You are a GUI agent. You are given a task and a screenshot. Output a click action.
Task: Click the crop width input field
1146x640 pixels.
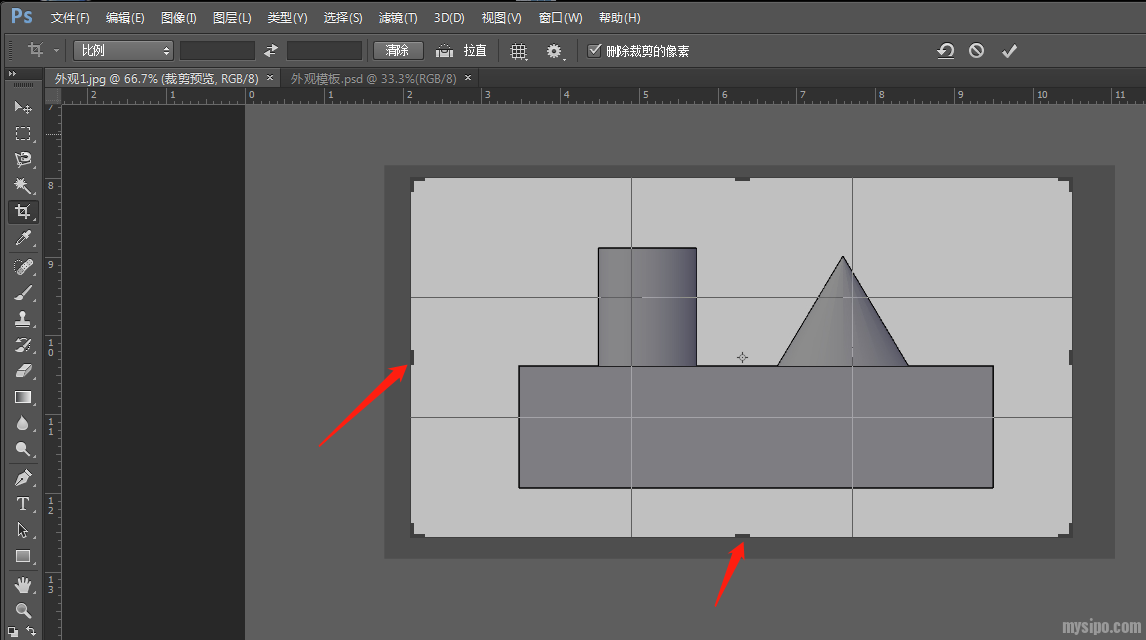pos(217,51)
